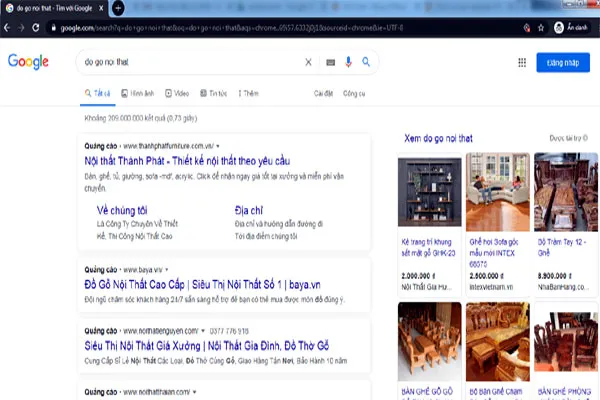
Task: Click the result count text Khoảng 209.000.000
Action: (x=141, y=118)
